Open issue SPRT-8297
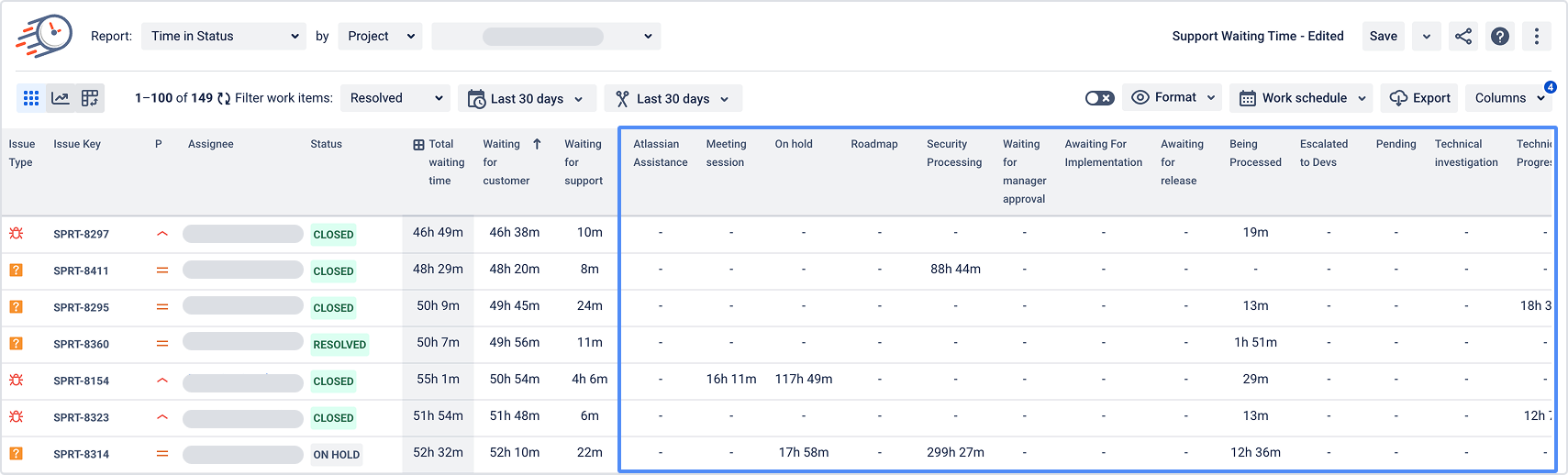Image resolution: width=1568 pixels, height=475 pixels. pyautogui.click(x=81, y=234)
